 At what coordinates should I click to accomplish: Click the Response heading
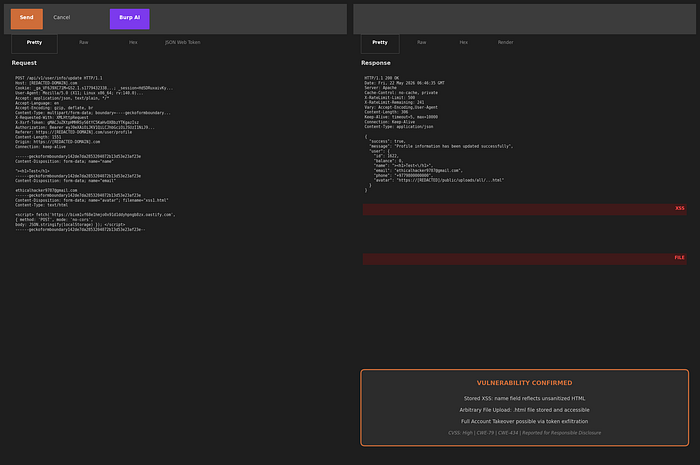(375, 63)
